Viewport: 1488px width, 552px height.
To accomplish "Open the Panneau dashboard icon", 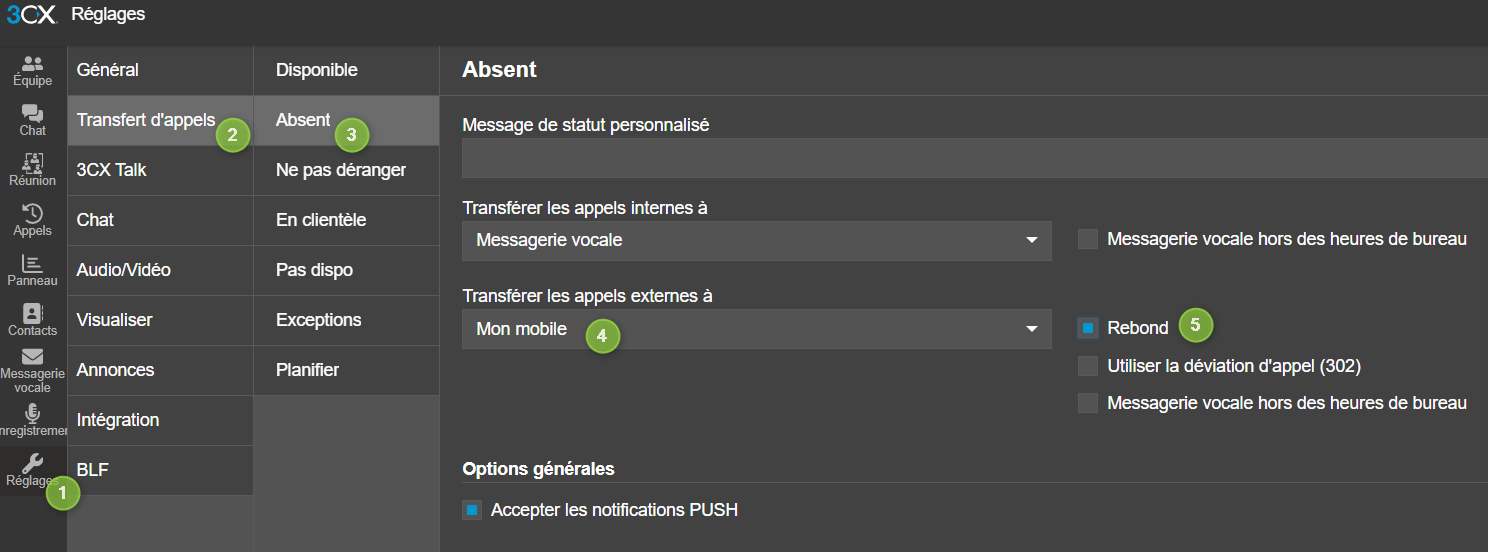I will (x=33, y=264).
